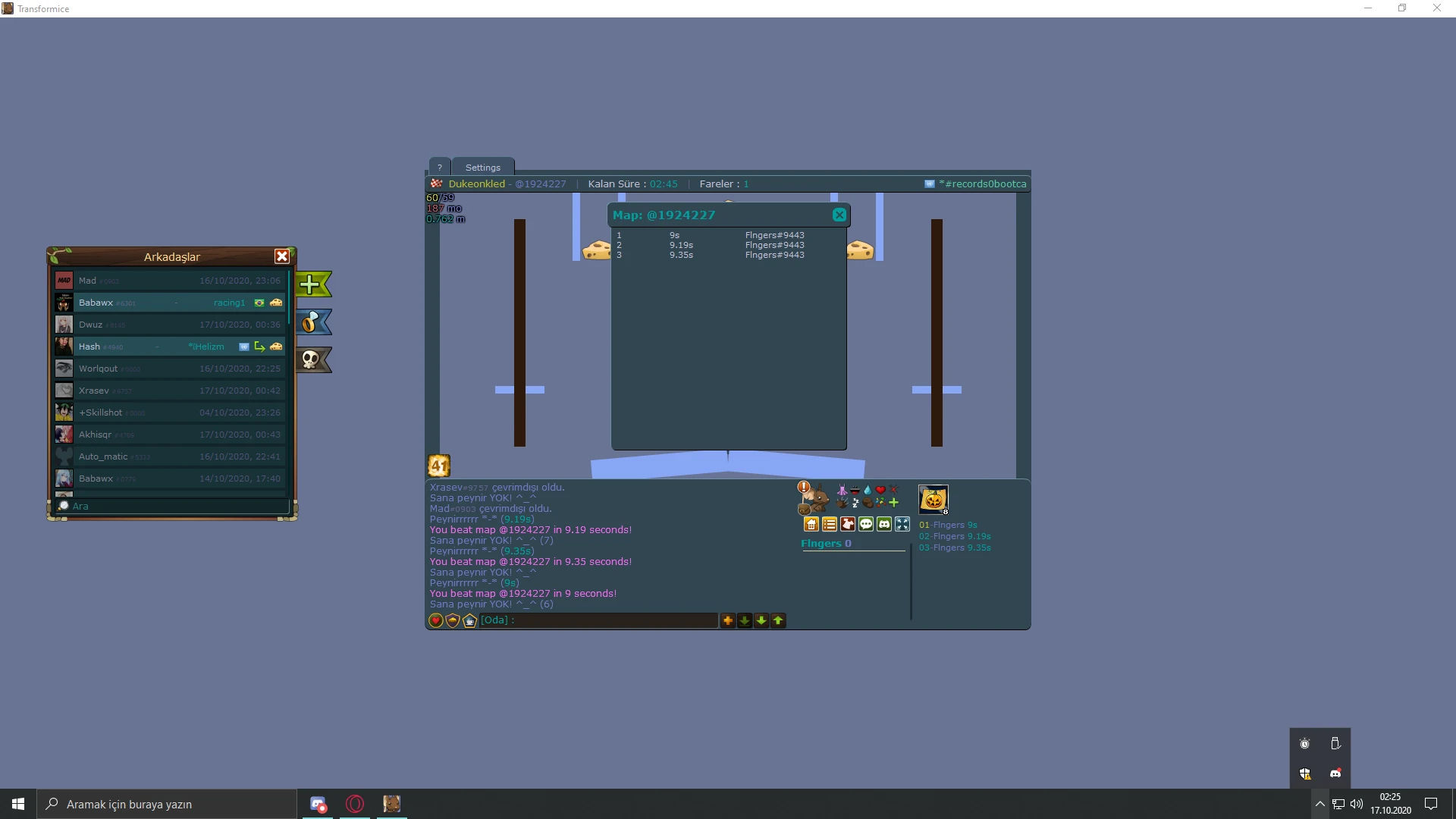Click the pentagon cup button beside chat

[x=469, y=621]
